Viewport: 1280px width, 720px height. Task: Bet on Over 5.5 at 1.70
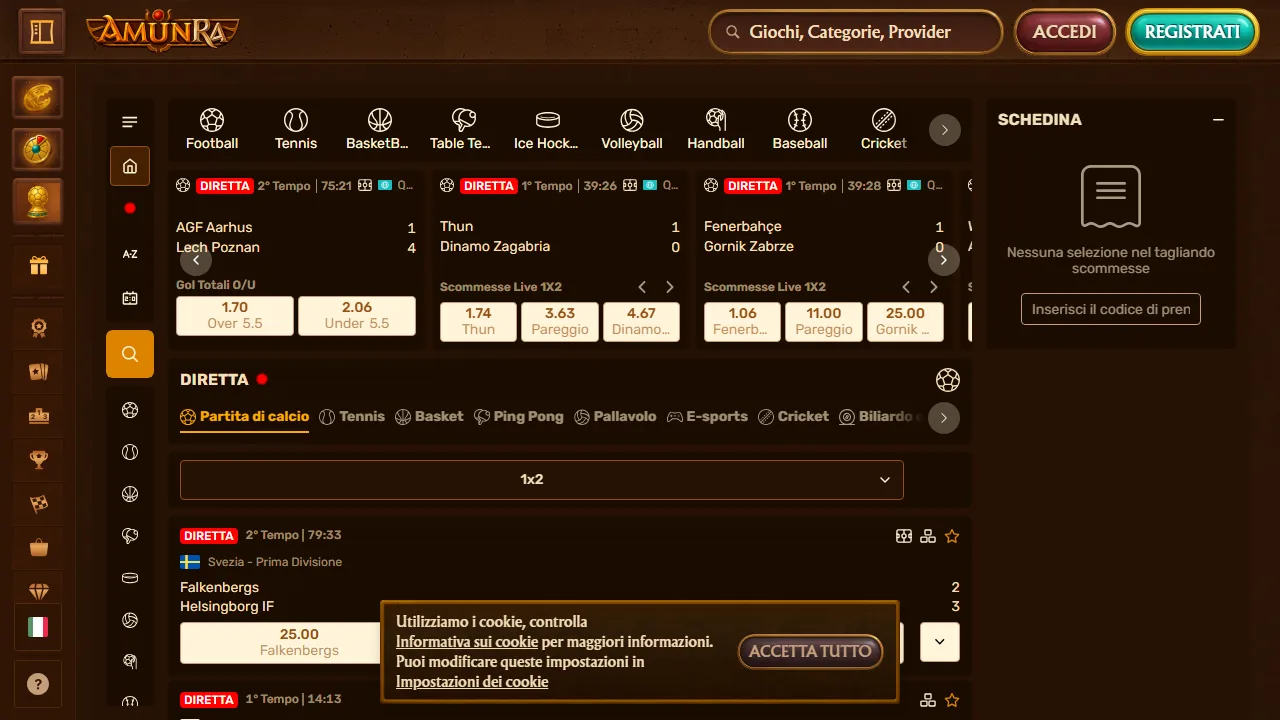235,316
